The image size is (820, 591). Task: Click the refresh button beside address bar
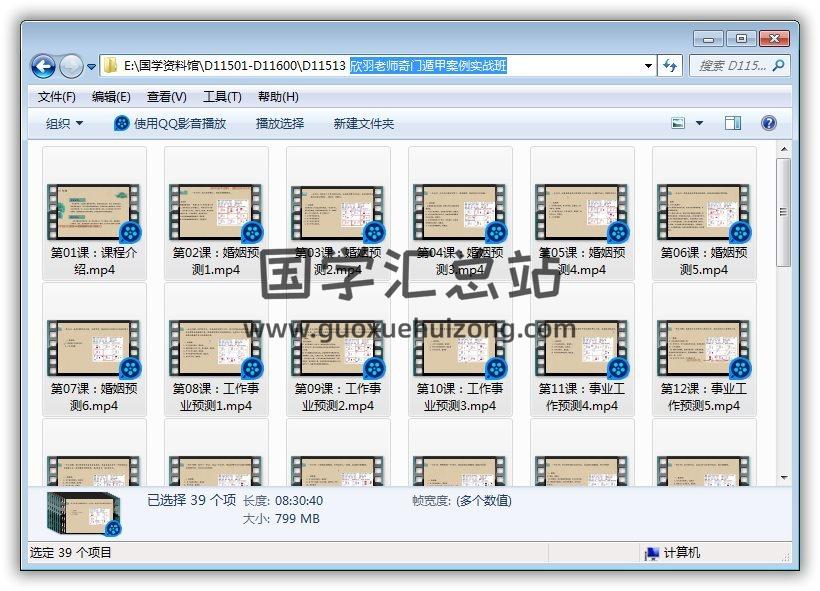(x=671, y=66)
